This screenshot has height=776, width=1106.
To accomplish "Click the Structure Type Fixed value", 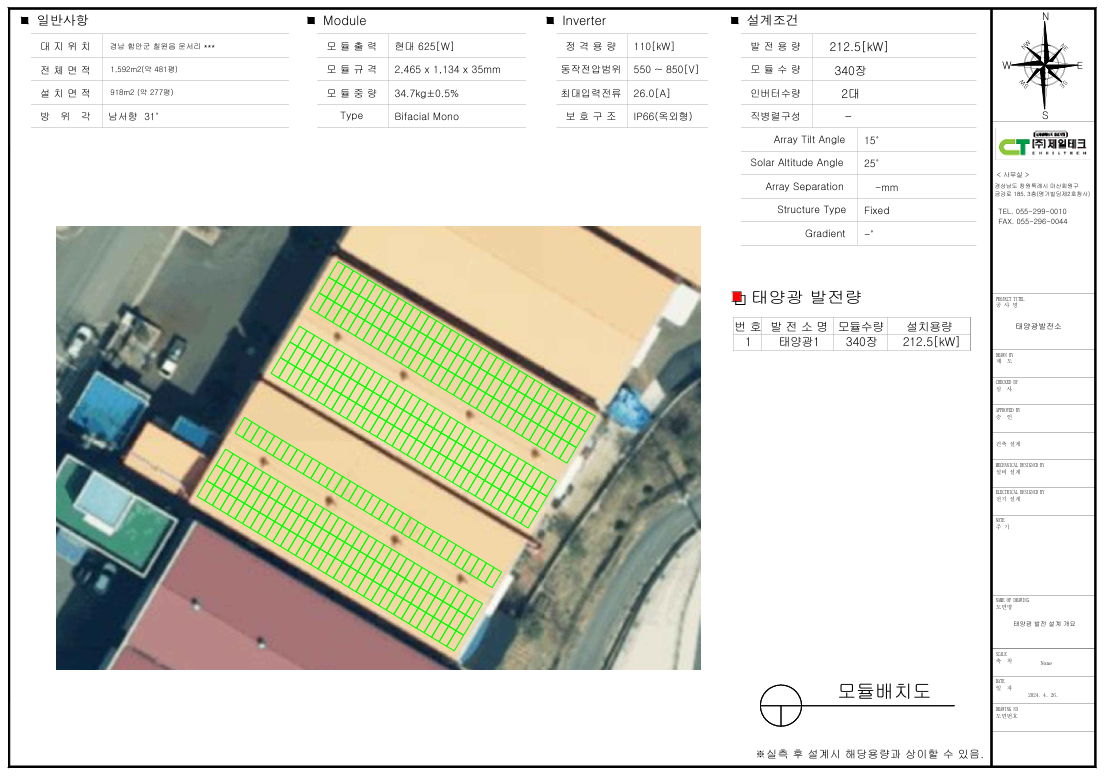I will coord(876,211).
